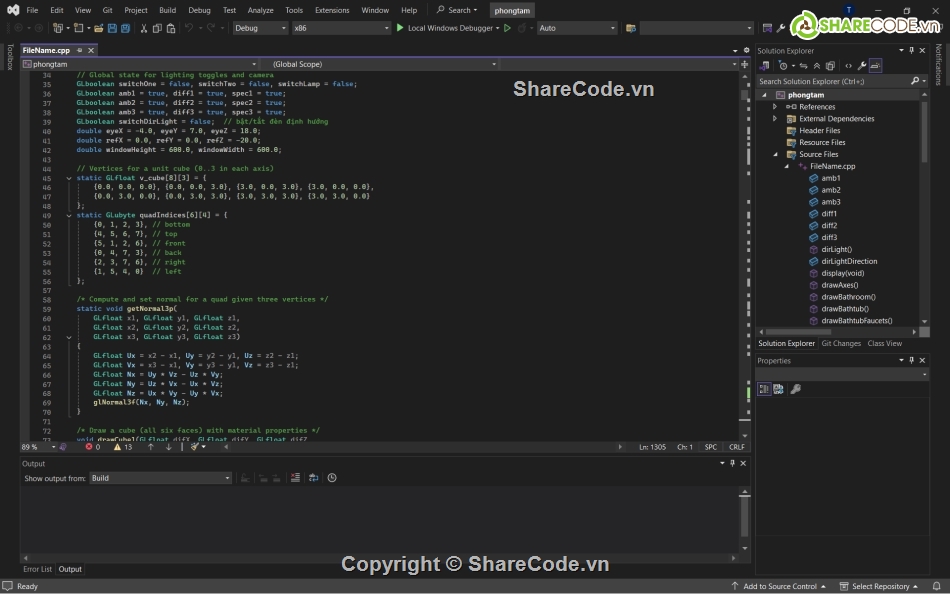
Task: Click the Pending Changes Filter clock icon
Action: 783,65
